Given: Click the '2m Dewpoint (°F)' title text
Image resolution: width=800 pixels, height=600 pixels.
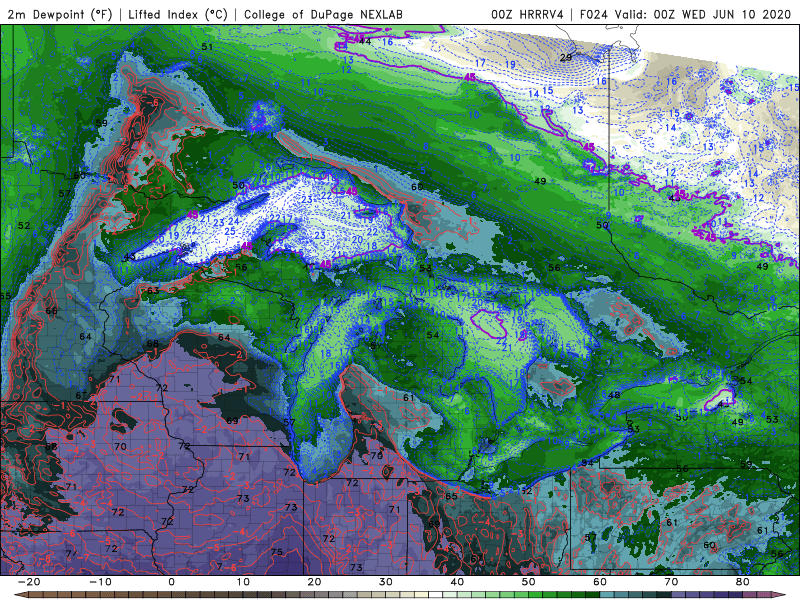Looking at the screenshot, I should [x=60, y=14].
